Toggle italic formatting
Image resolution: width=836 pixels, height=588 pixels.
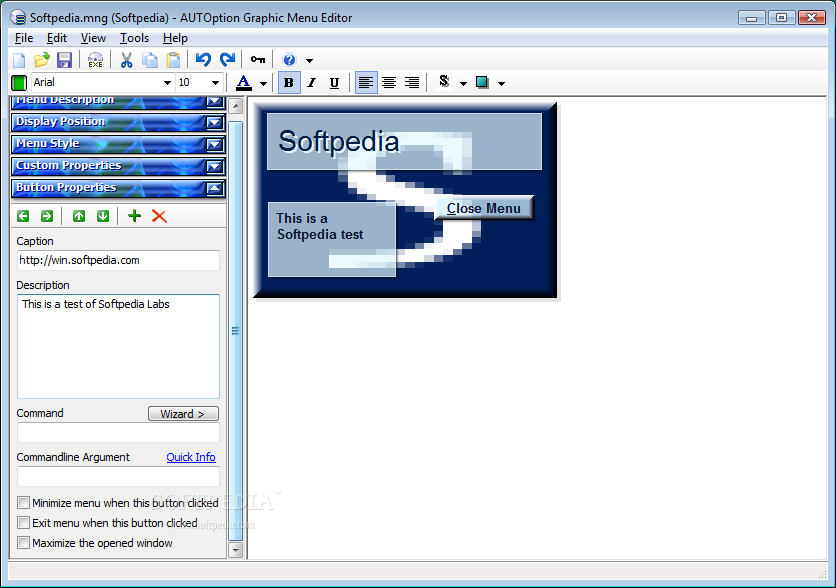[x=312, y=83]
